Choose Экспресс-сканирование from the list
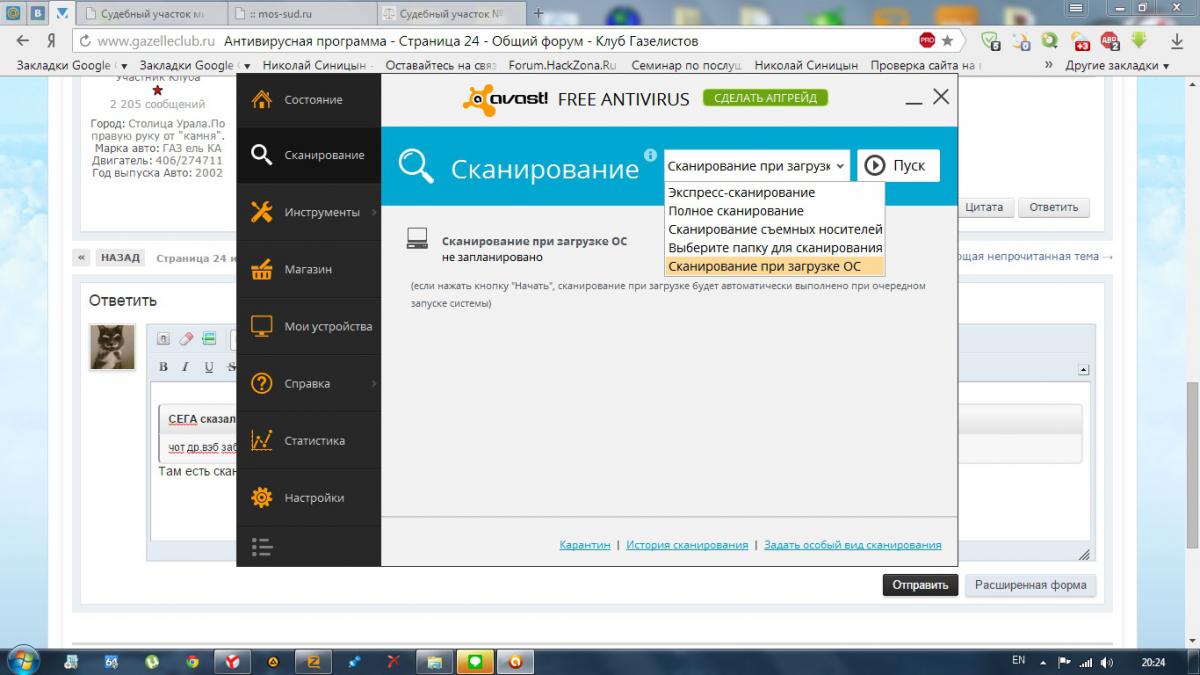Screen dimensions: 1200x675 774,192
